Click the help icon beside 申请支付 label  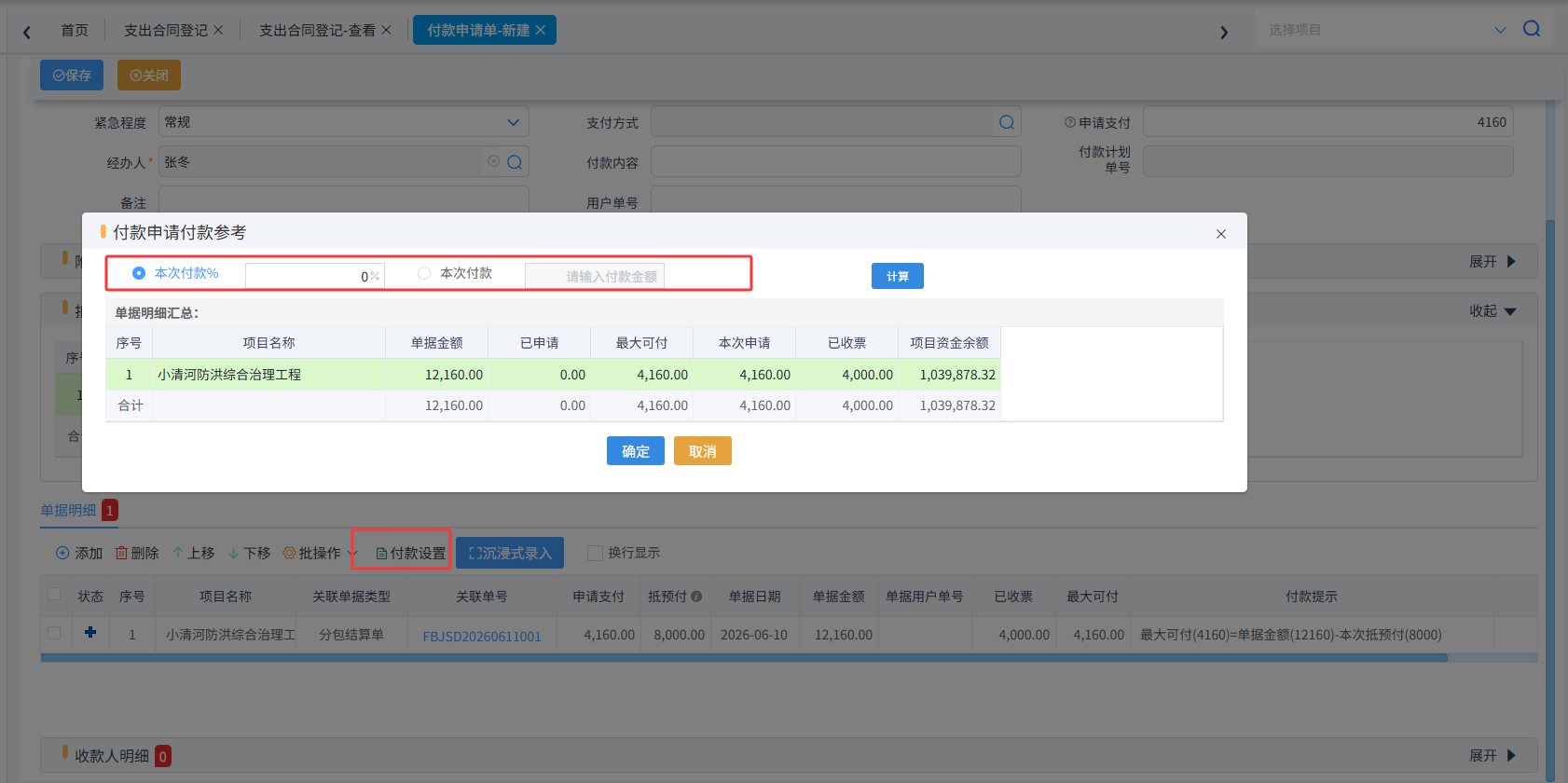(x=1070, y=122)
